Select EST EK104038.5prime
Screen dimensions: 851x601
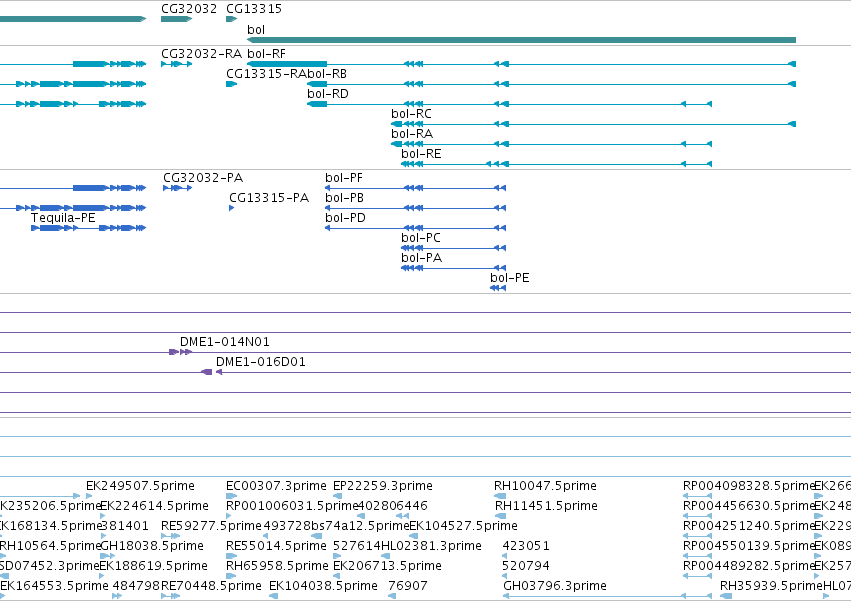tap(323, 586)
